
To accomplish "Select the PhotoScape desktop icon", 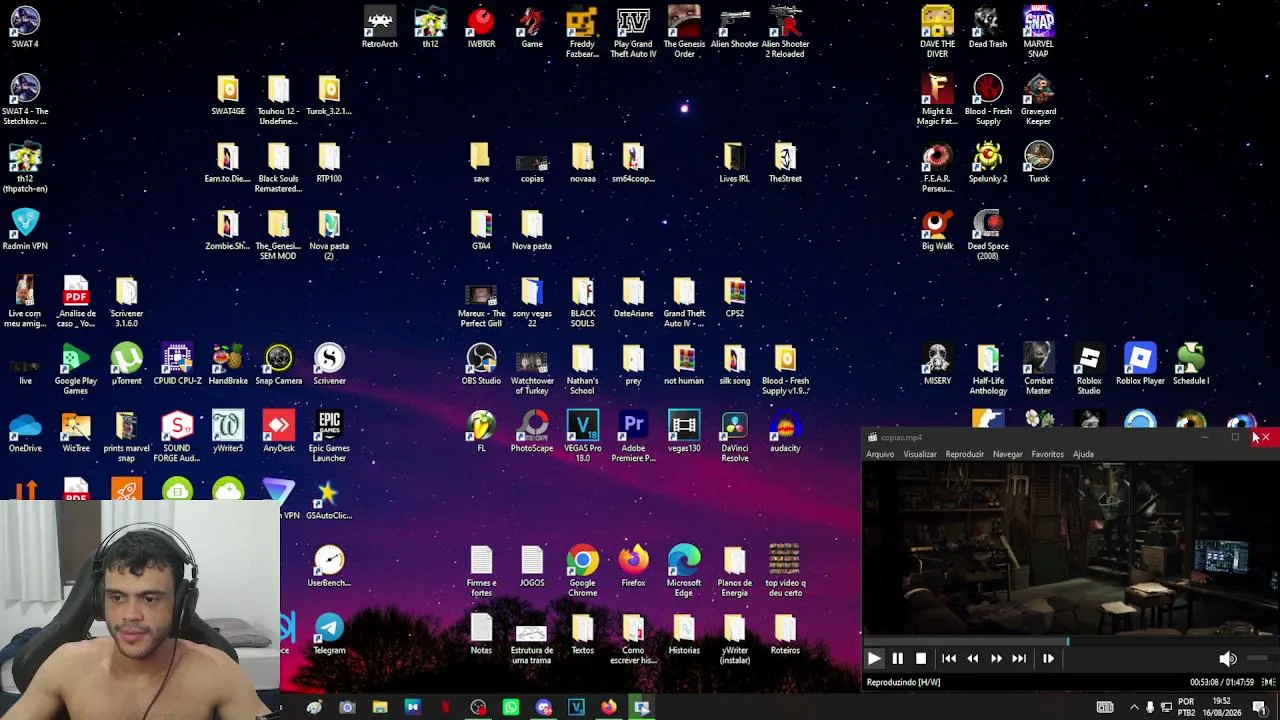I will (532, 432).
